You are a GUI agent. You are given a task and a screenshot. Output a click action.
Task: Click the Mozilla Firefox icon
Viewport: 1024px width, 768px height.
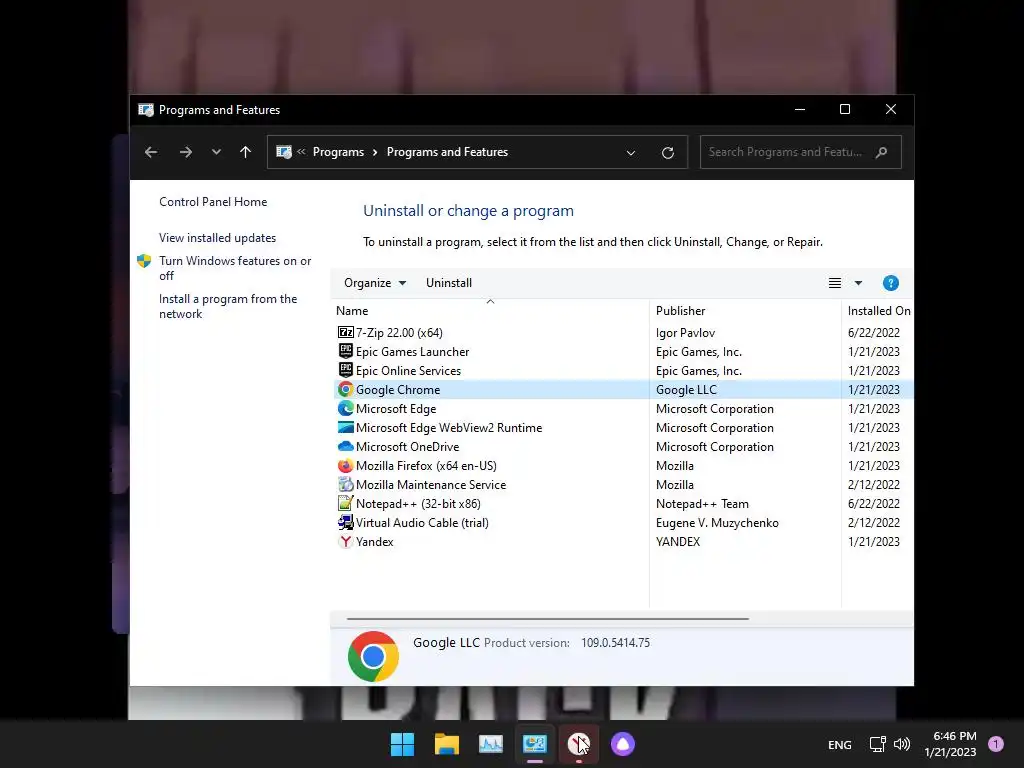[345, 466]
